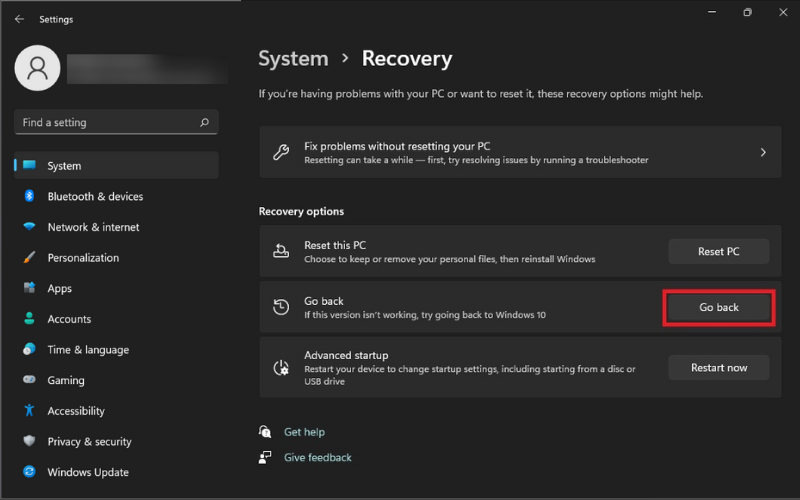Open the Accounts section
The width and height of the screenshot is (800, 500).
pos(116,318)
